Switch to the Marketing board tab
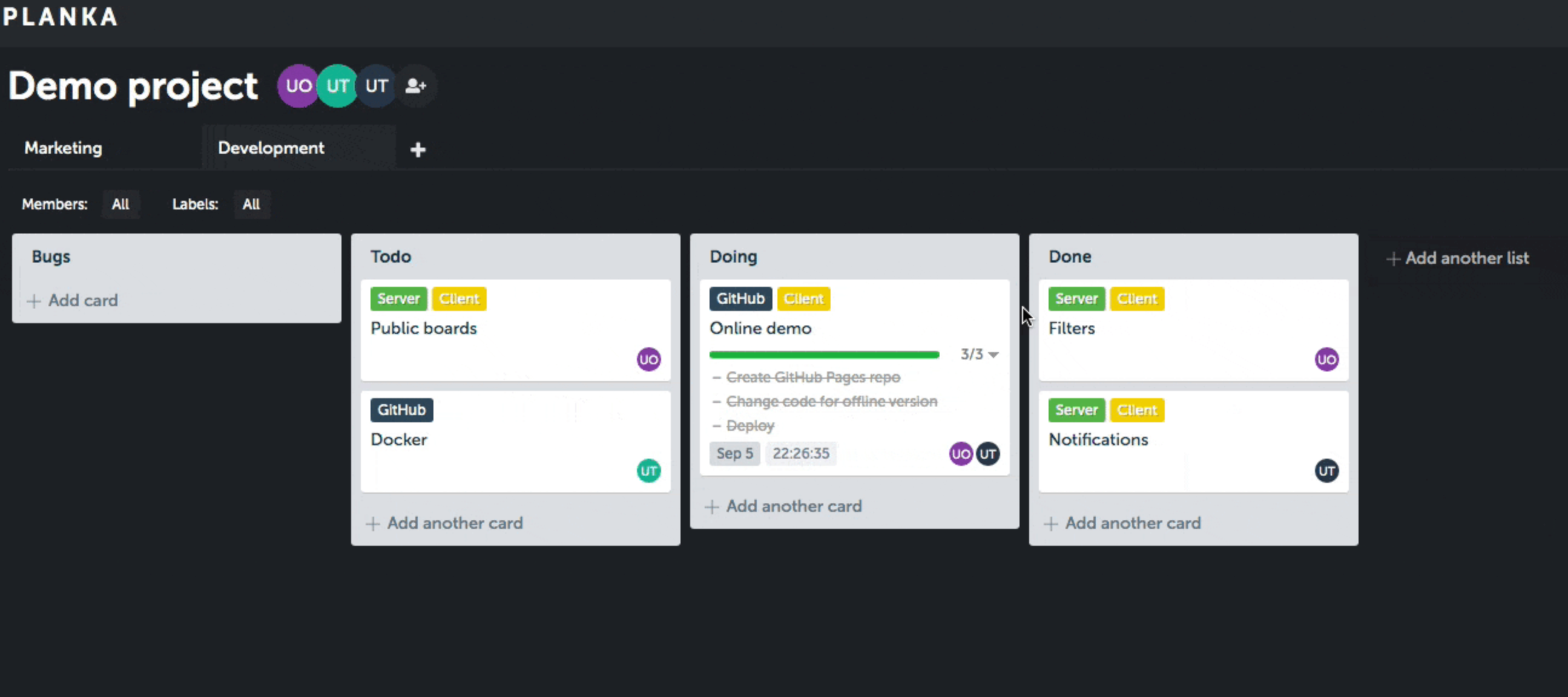Image resolution: width=1568 pixels, height=697 pixels. pyautogui.click(x=64, y=148)
